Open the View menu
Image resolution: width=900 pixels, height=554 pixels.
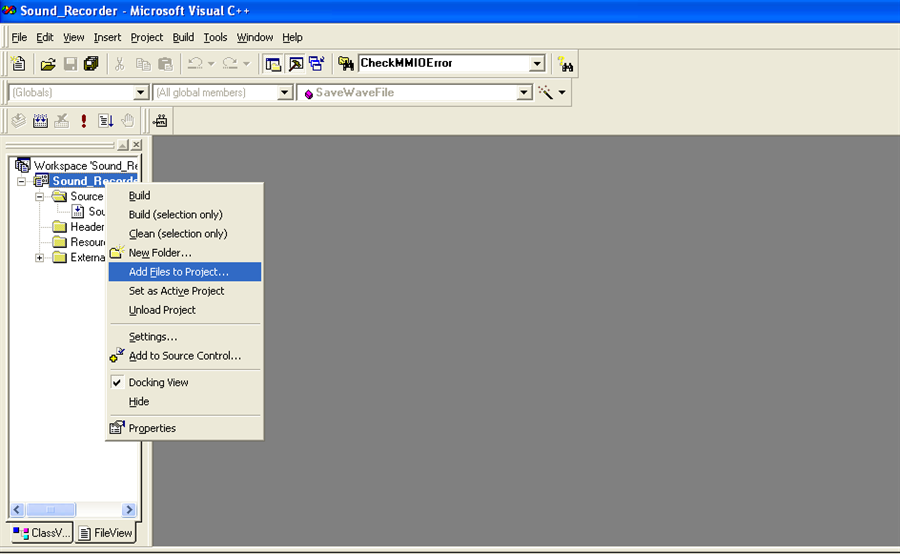coord(73,37)
